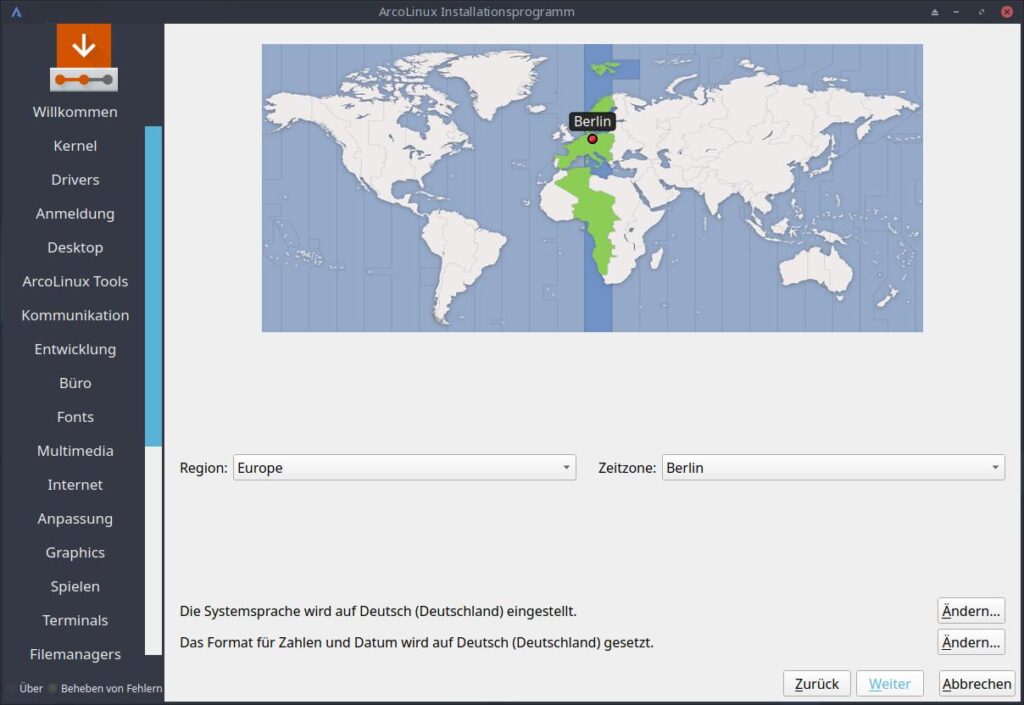Screen dimensions: 1024x705
Task: Select the Graphics step
Action: click(75, 553)
